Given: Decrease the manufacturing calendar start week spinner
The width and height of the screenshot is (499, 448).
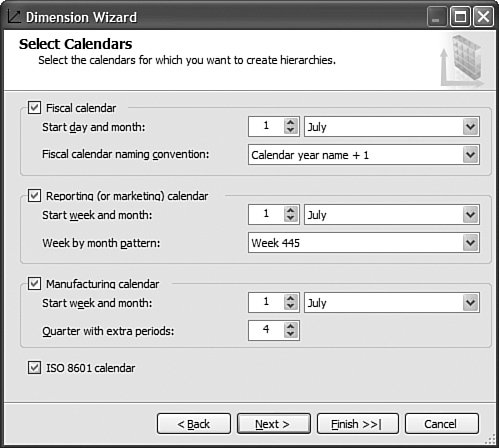Looking at the screenshot, I should (291, 306).
